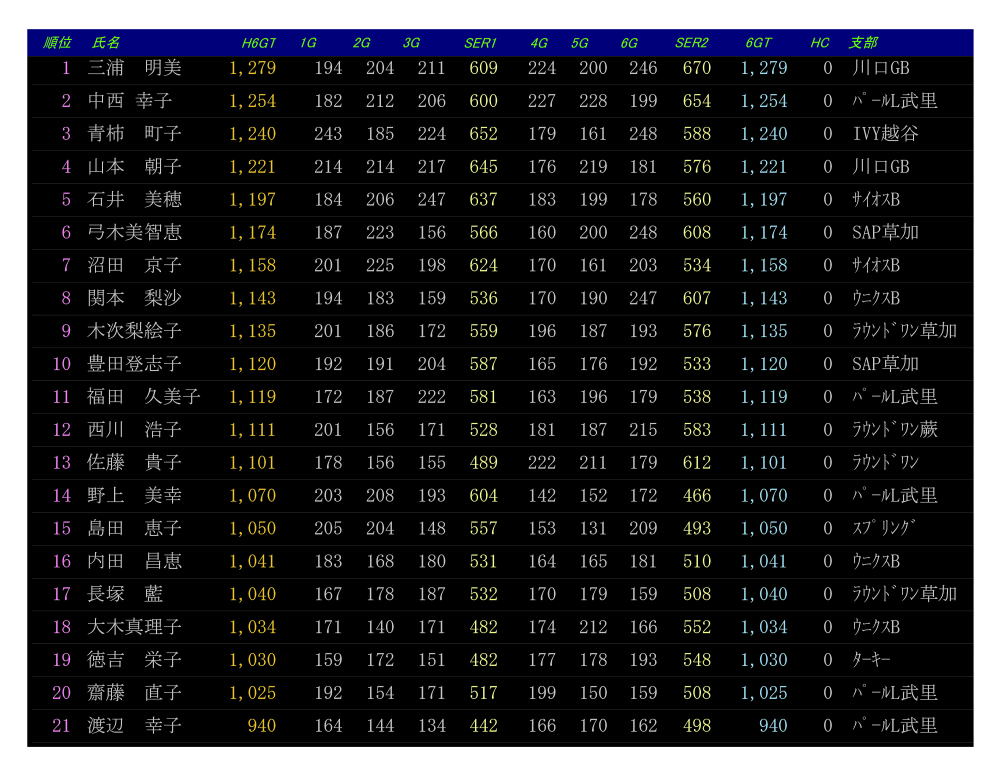Select player name 石井 美穂
1000x770 pixels.
tap(135, 199)
